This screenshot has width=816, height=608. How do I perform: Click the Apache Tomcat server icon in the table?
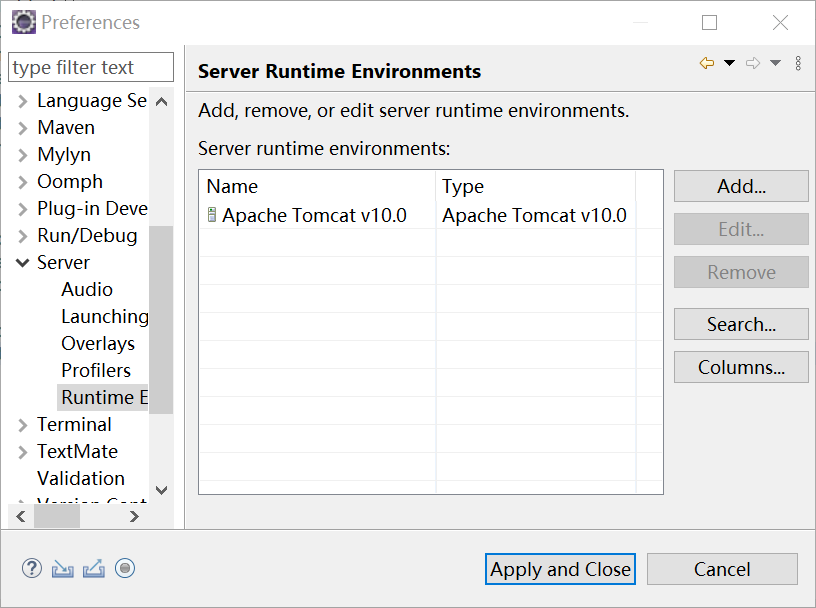pos(210,214)
